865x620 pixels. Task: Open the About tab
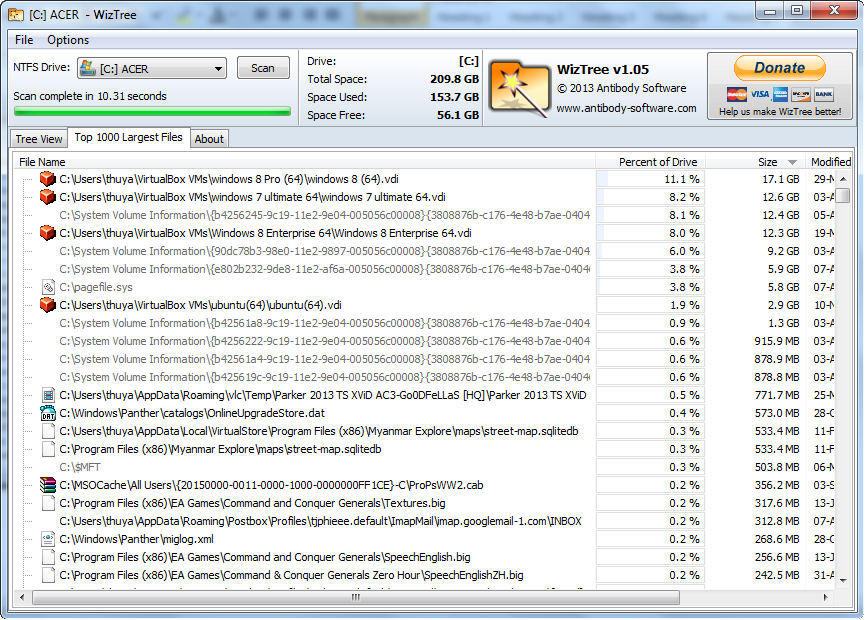coord(209,139)
